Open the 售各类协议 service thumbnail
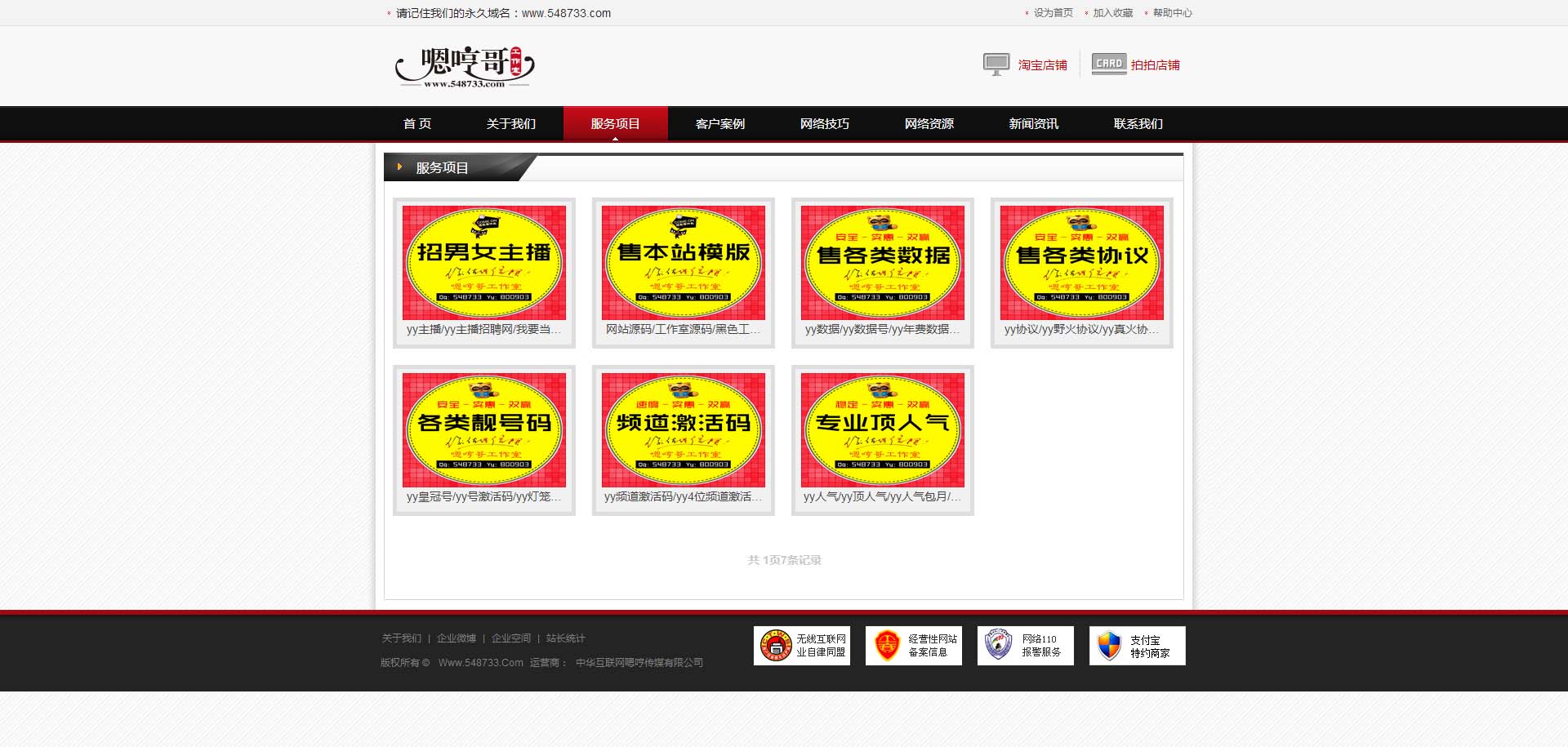Image resolution: width=1568 pixels, height=747 pixels. coord(1082,263)
